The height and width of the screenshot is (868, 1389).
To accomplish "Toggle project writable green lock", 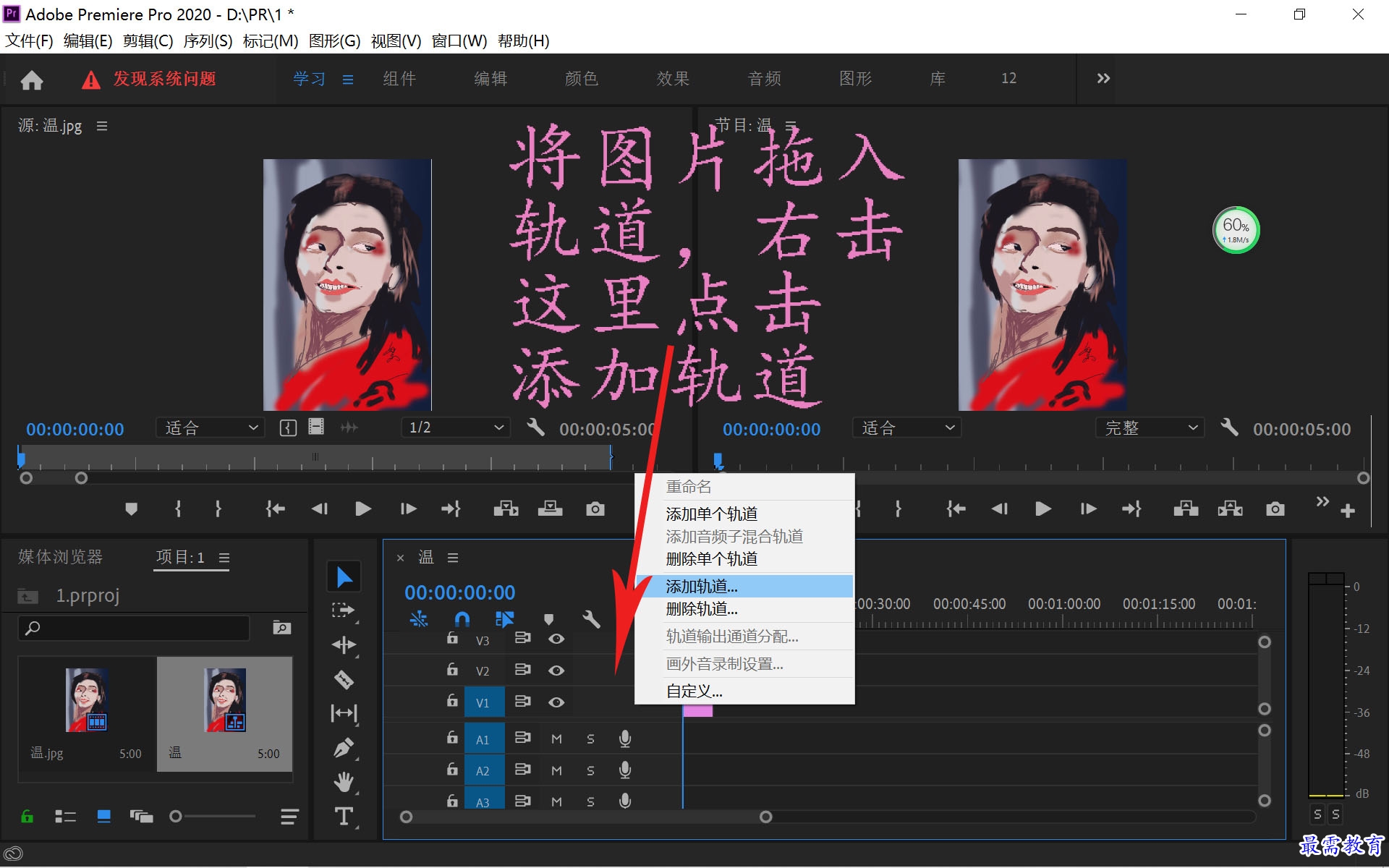I will point(27,817).
